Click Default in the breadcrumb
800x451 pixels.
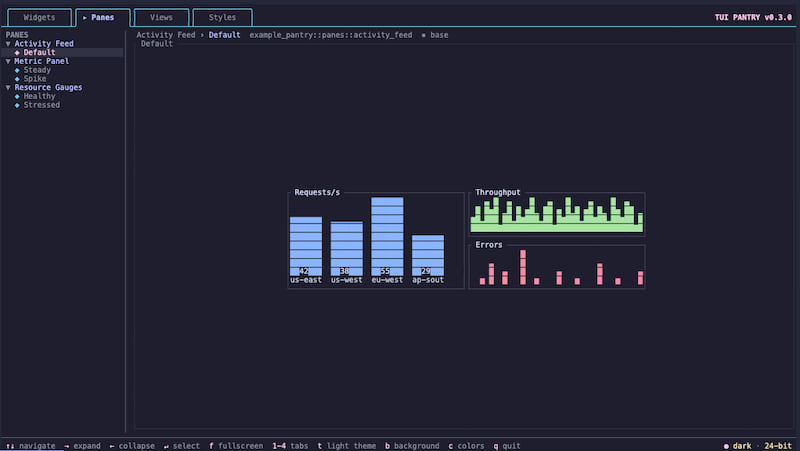pyautogui.click(x=224, y=35)
